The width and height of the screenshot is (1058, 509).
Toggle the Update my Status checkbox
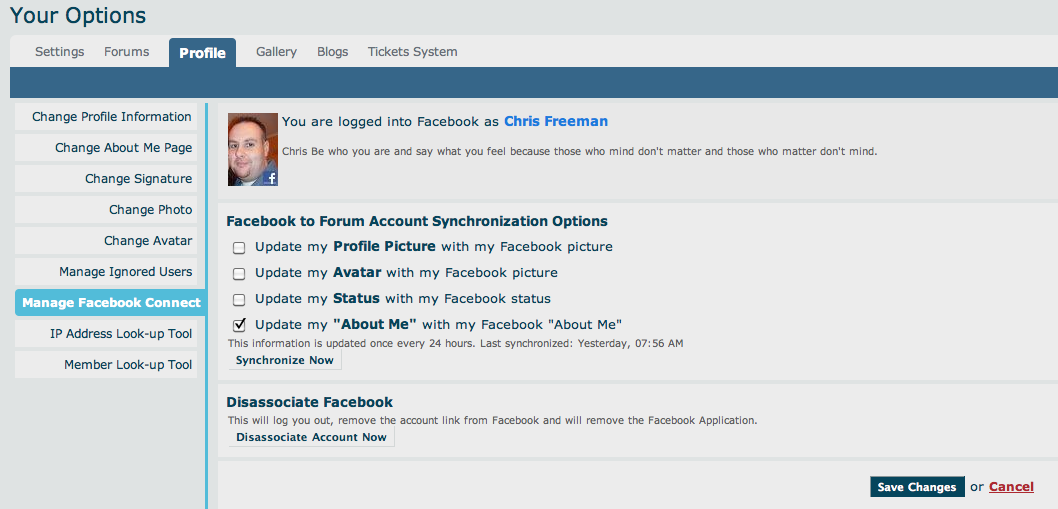[x=239, y=299]
